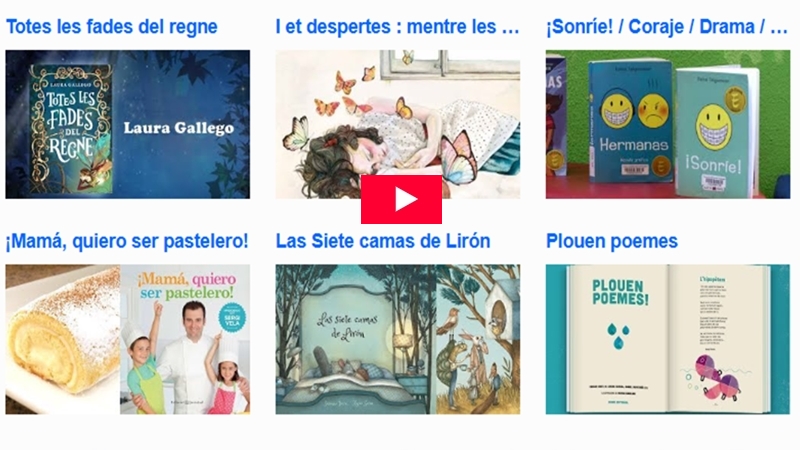
Task: Click the Totes les Fades del Regne book cover
Action: coord(71,129)
